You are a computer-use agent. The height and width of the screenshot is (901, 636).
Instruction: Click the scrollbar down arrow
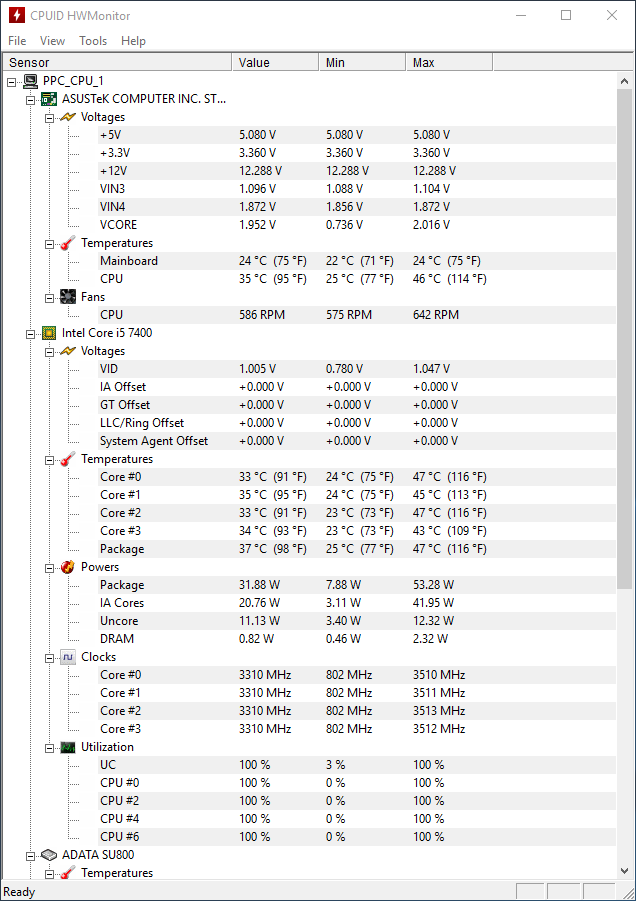pos(625,871)
